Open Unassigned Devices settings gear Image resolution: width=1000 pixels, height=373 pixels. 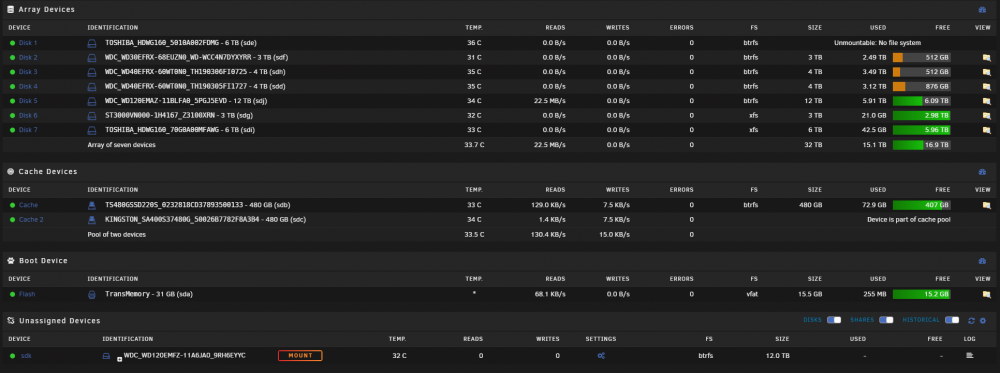983,321
